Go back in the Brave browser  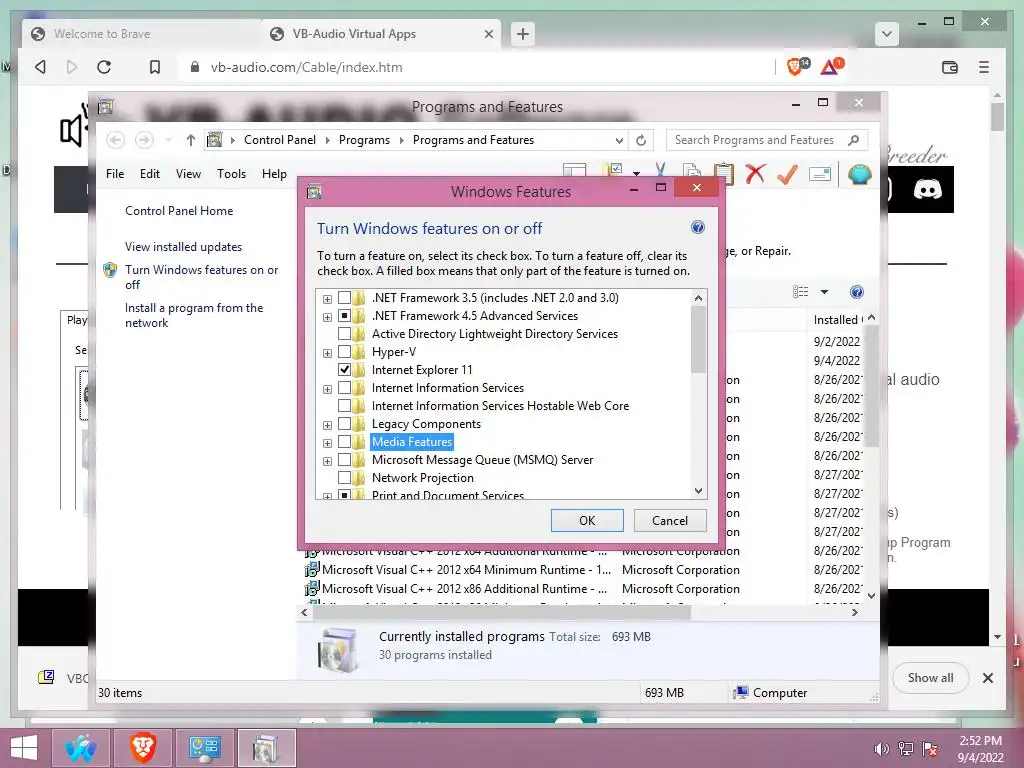(40, 67)
